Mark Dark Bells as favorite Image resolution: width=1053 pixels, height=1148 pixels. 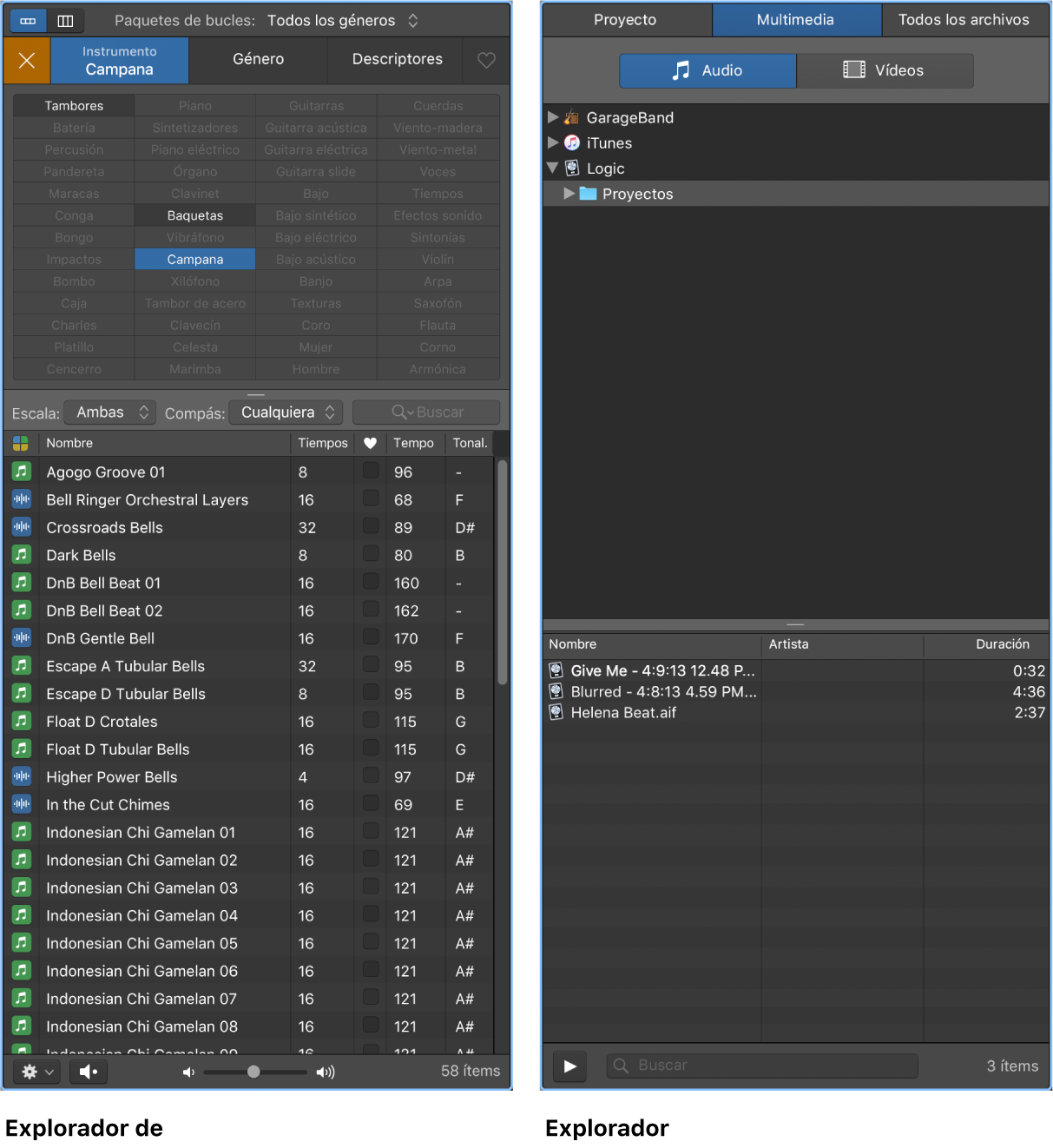(x=371, y=553)
